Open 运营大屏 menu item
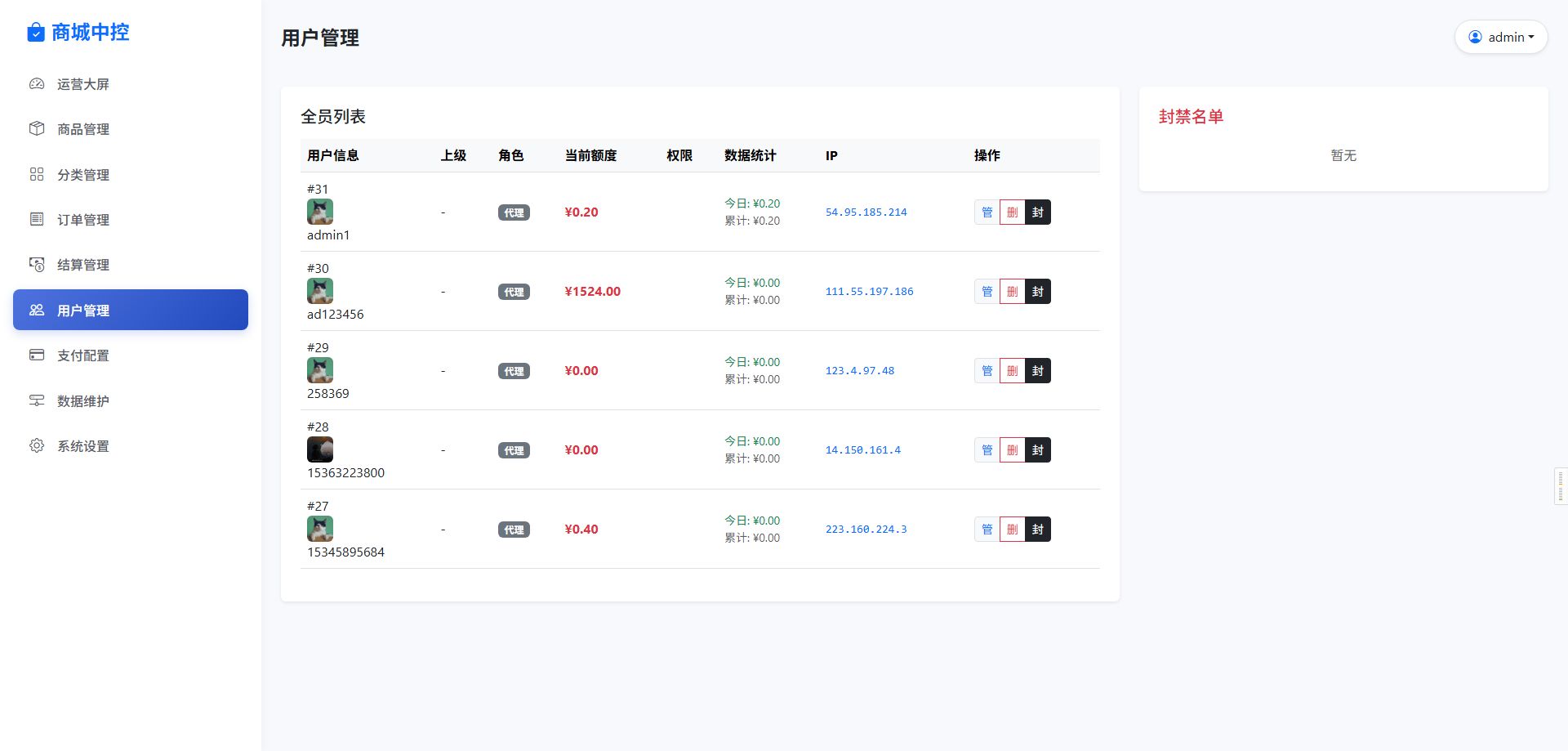 click(x=131, y=83)
